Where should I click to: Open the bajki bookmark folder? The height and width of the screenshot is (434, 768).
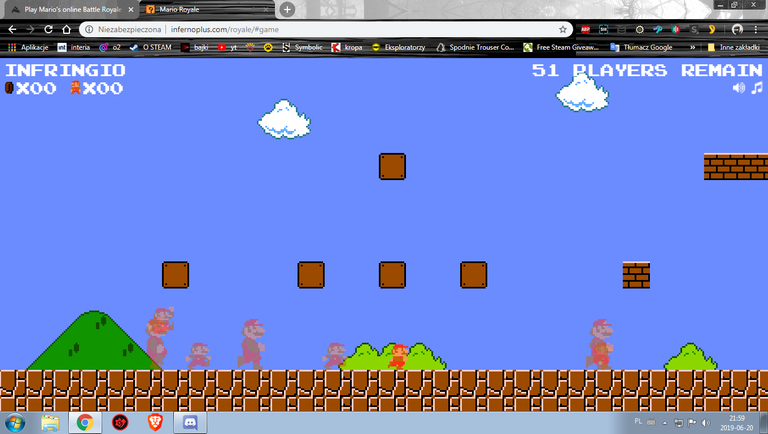coord(195,47)
